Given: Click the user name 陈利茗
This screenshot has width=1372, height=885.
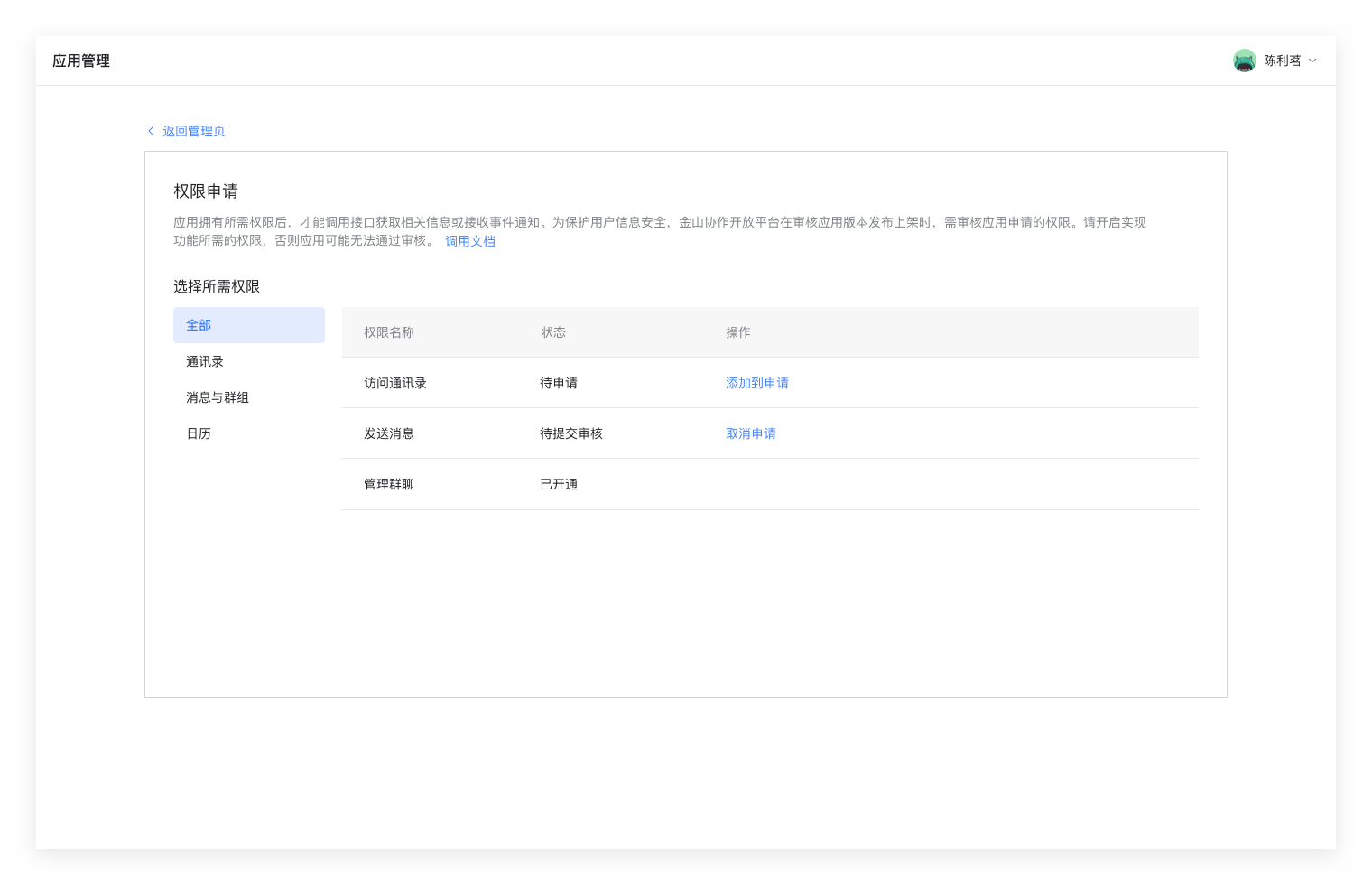Looking at the screenshot, I should (x=1283, y=61).
